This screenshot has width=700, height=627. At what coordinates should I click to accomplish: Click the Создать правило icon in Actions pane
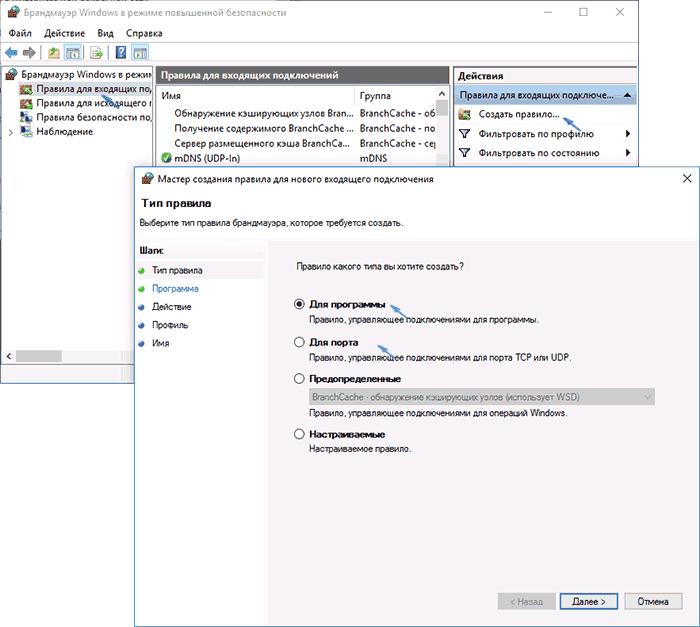464,114
